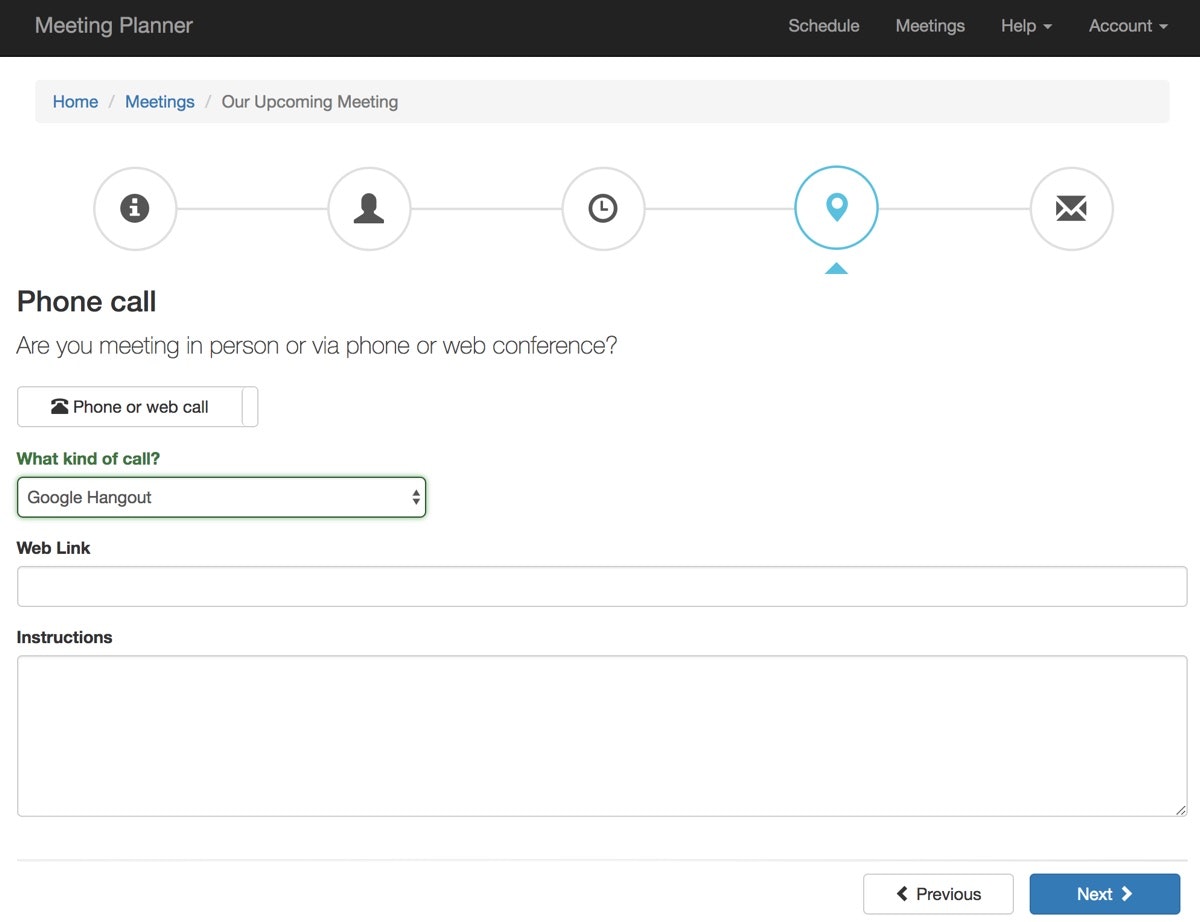This screenshot has height=922, width=1200.
Task: Select the highlighted location step indicator
Action: pyautogui.click(x=836, y=208)
